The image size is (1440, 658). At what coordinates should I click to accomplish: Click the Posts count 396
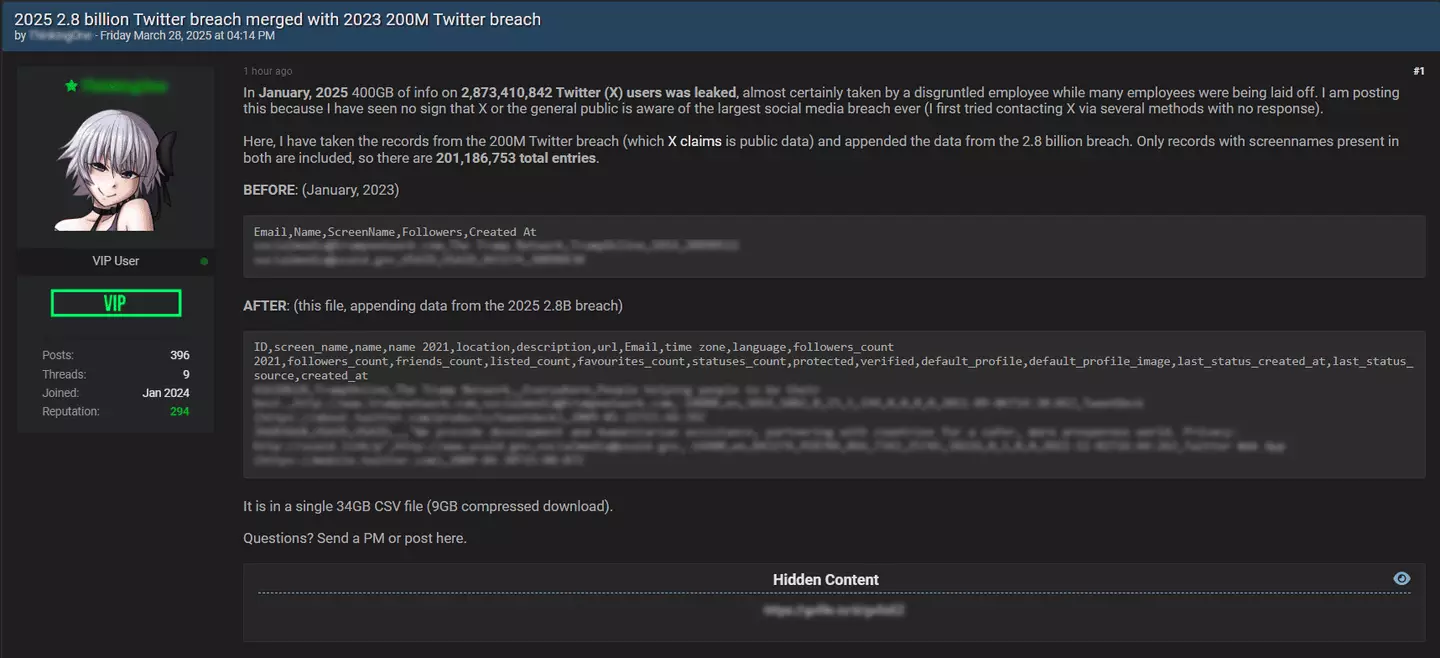[x=179, y=355]
